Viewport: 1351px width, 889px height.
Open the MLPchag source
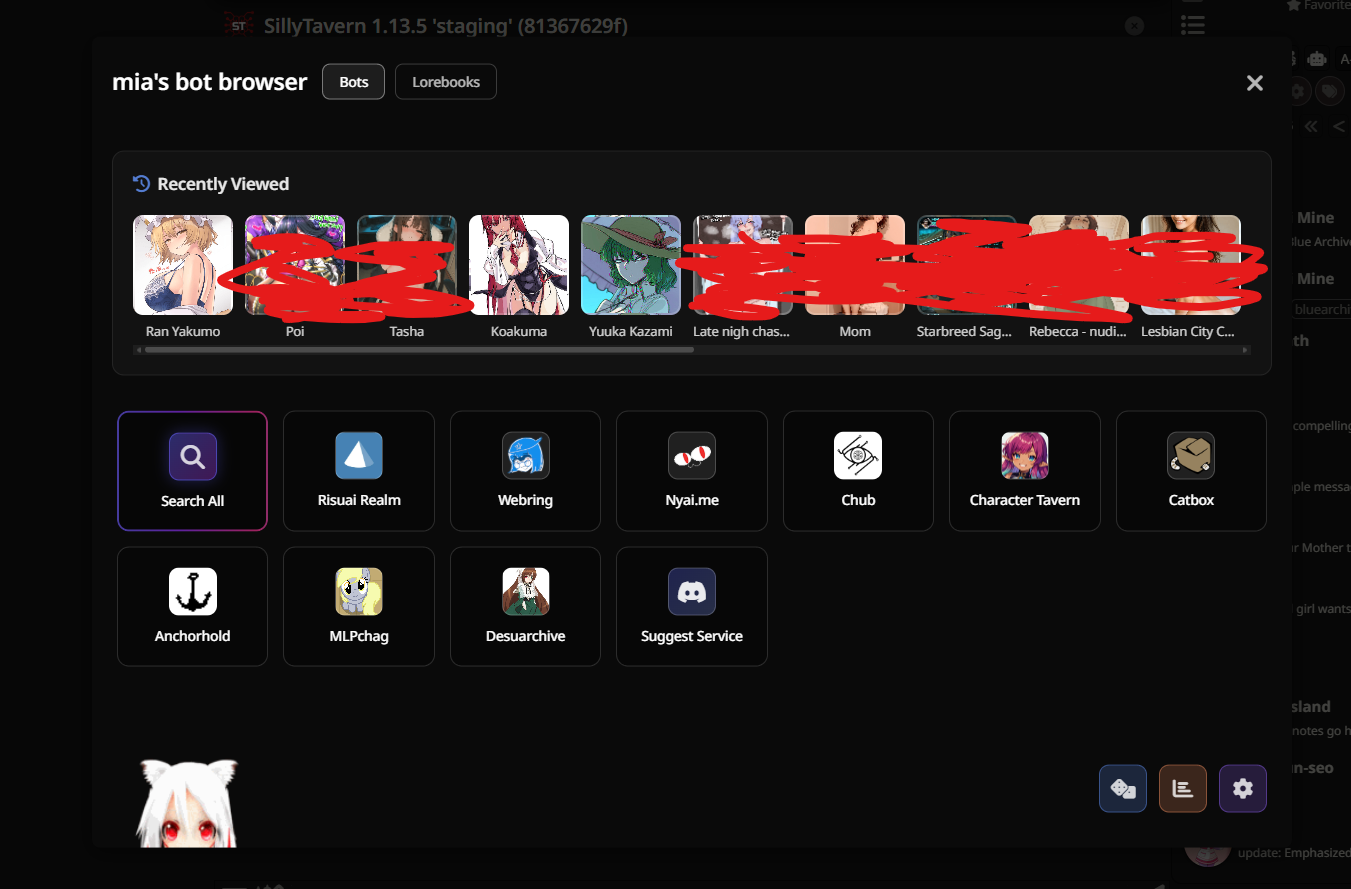coord(359,606)
